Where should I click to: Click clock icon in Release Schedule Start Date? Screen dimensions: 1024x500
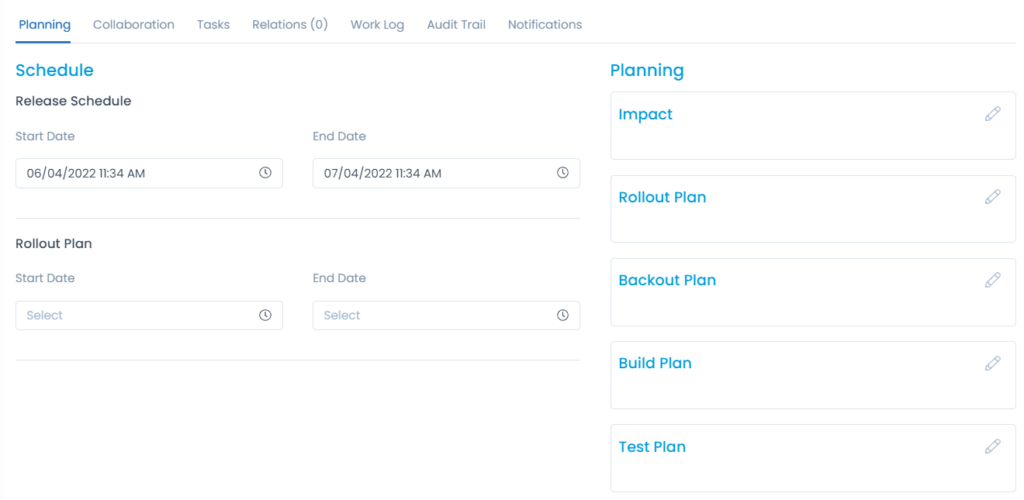[x=265, y=173]
